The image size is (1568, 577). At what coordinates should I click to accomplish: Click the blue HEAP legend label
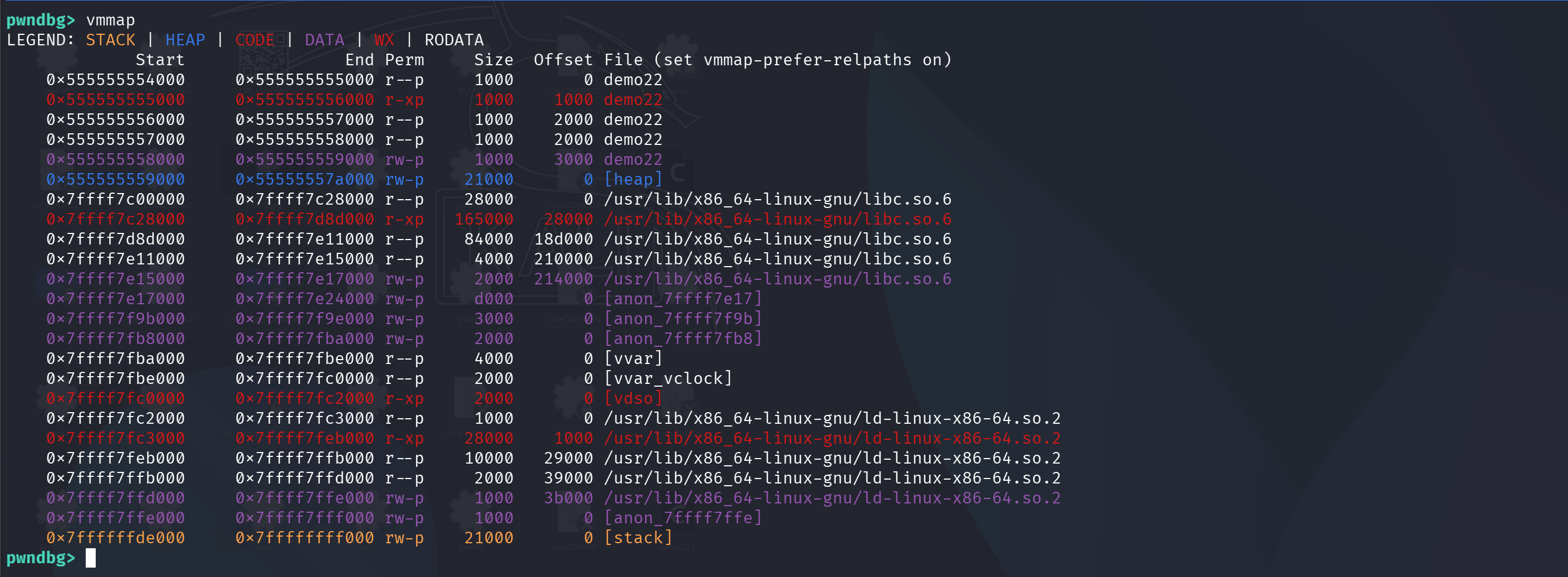coord(185,40)
